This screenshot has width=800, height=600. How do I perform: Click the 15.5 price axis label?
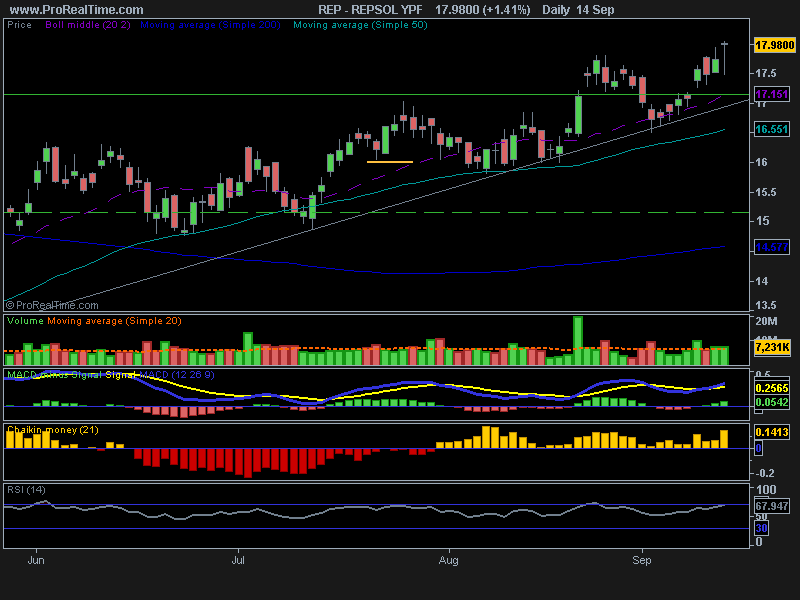pyautogui.click(x=765, y=192)
